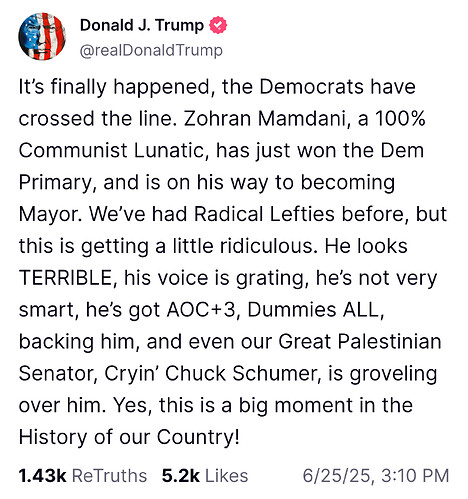This screenshot has height=499, width=468.
Task: Click the closing History of our Country! line
Action: point(129,437)
